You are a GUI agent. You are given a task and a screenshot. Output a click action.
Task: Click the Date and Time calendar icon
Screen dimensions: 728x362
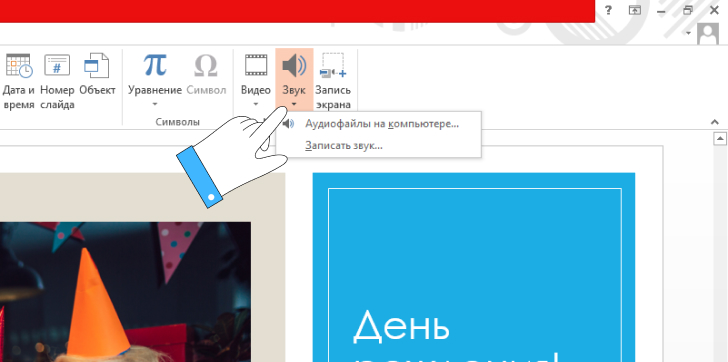pos(19,65)
